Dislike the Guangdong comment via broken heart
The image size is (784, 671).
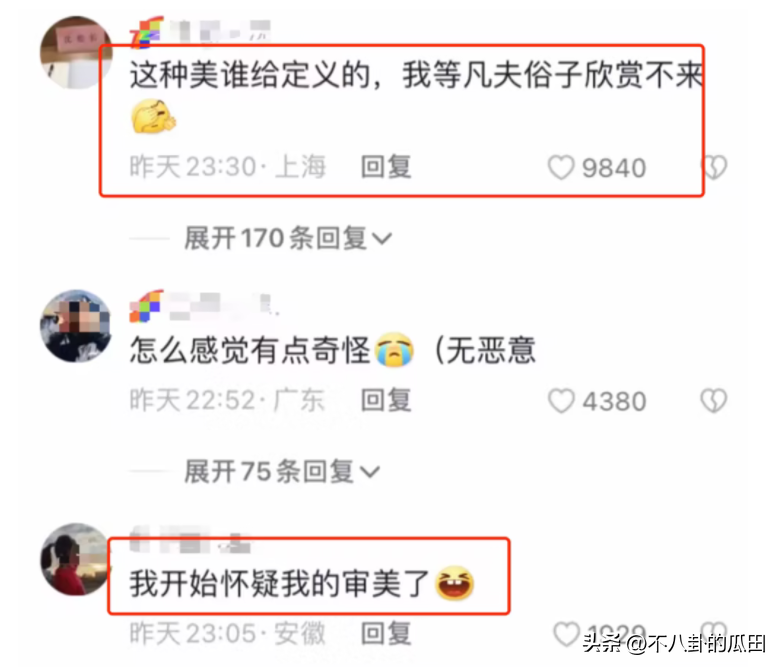click(714, 401)
